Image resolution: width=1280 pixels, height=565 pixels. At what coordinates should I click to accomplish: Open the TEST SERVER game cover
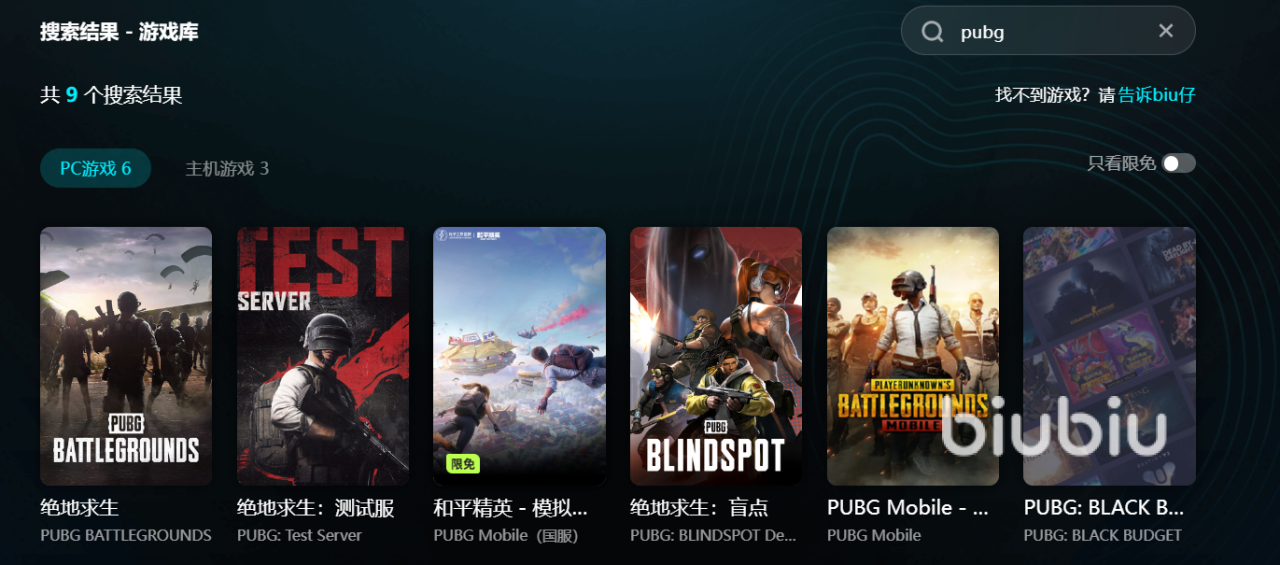coord(323,356)
